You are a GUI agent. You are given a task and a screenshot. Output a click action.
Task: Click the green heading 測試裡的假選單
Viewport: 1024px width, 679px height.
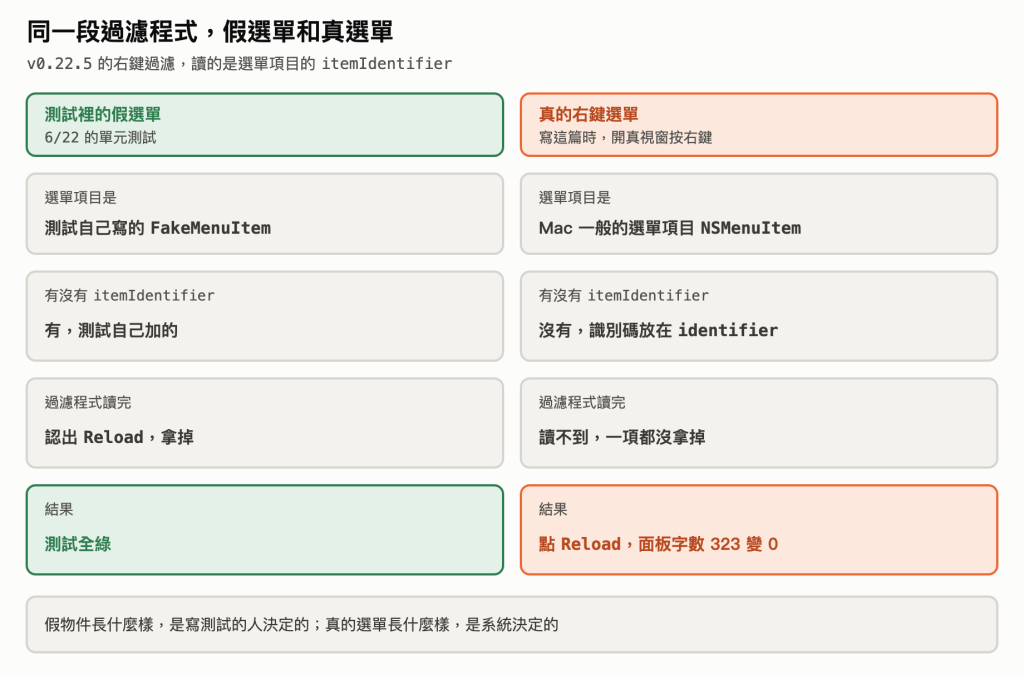point(103,114)
